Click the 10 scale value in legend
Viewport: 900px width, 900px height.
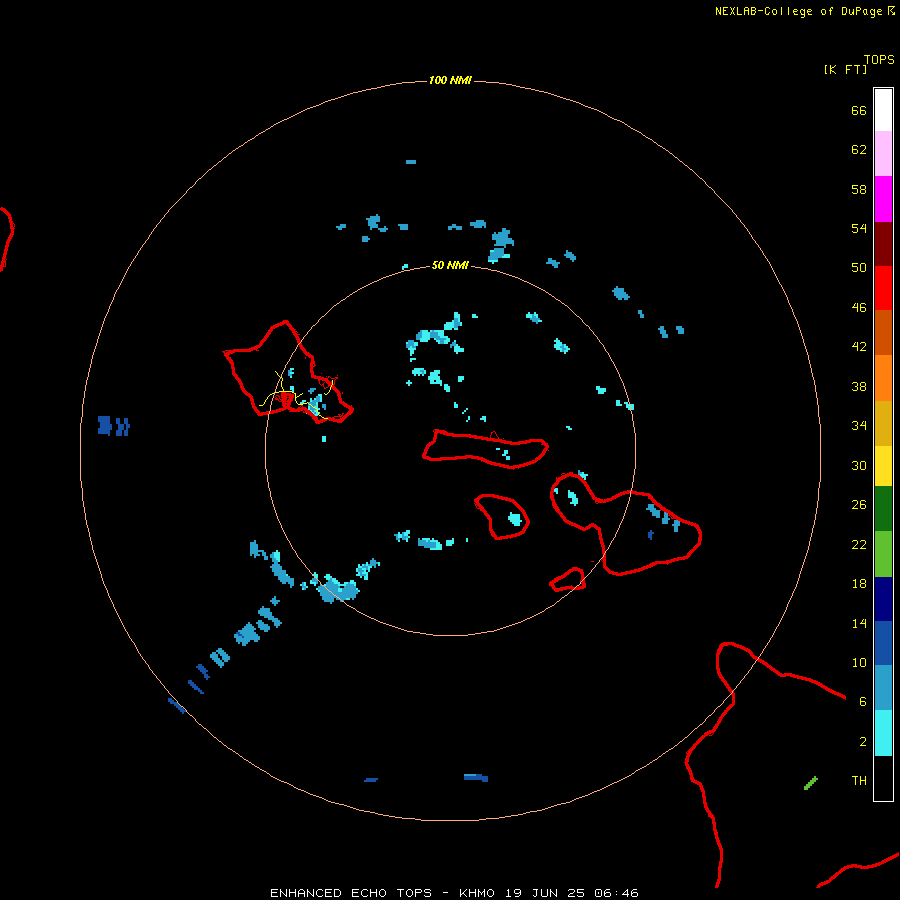pos(859,663)
